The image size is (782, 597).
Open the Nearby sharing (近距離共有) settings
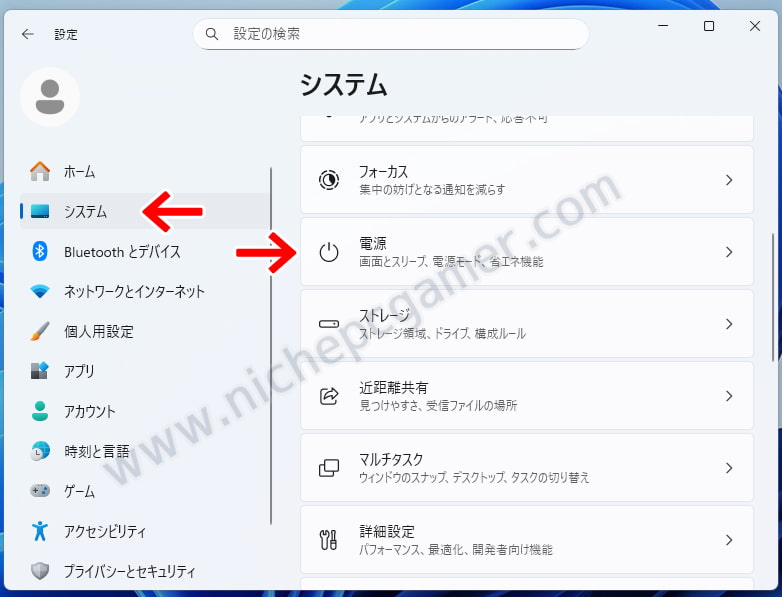[526, 396]
